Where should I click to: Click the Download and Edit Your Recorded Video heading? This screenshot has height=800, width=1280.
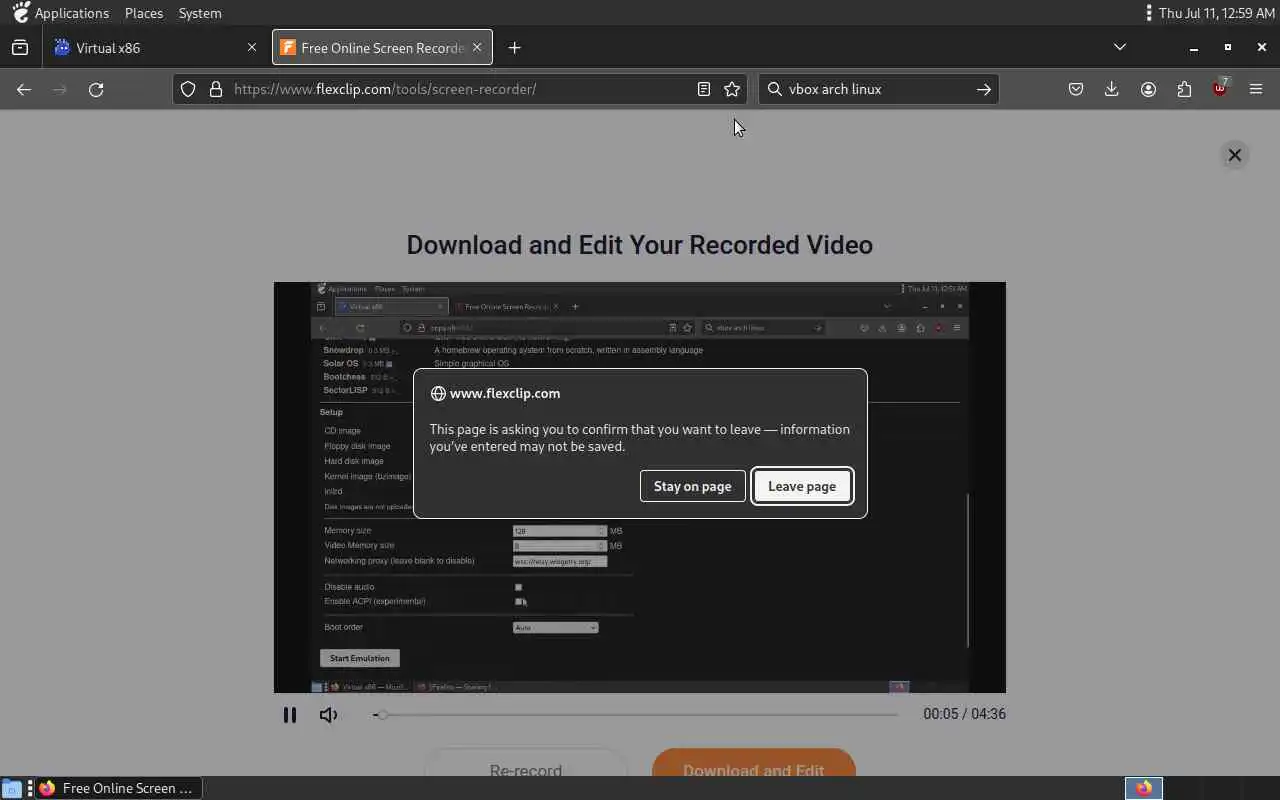(x=640, y=245)
